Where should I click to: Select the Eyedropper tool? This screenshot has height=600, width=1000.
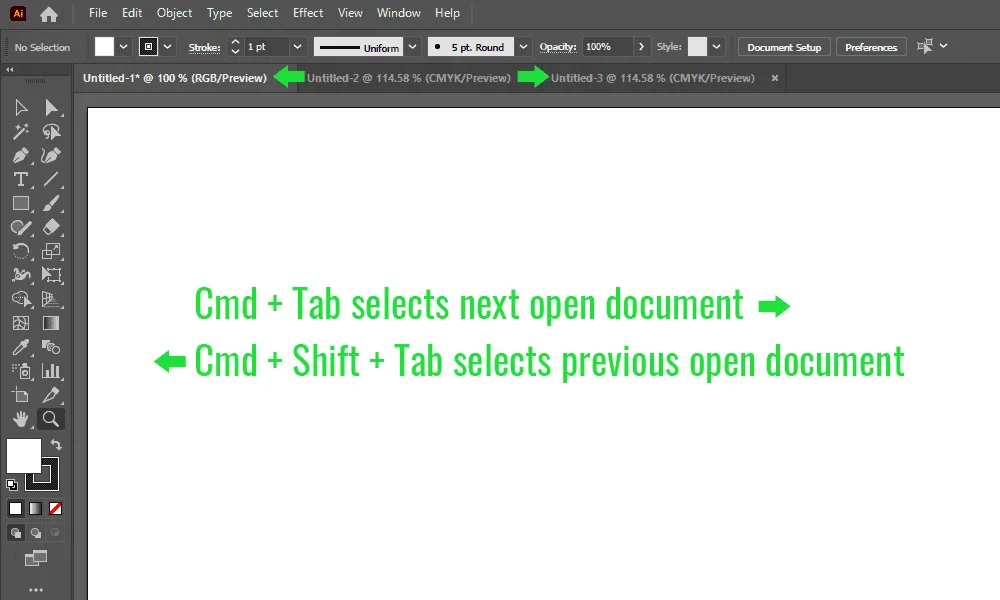20,347
